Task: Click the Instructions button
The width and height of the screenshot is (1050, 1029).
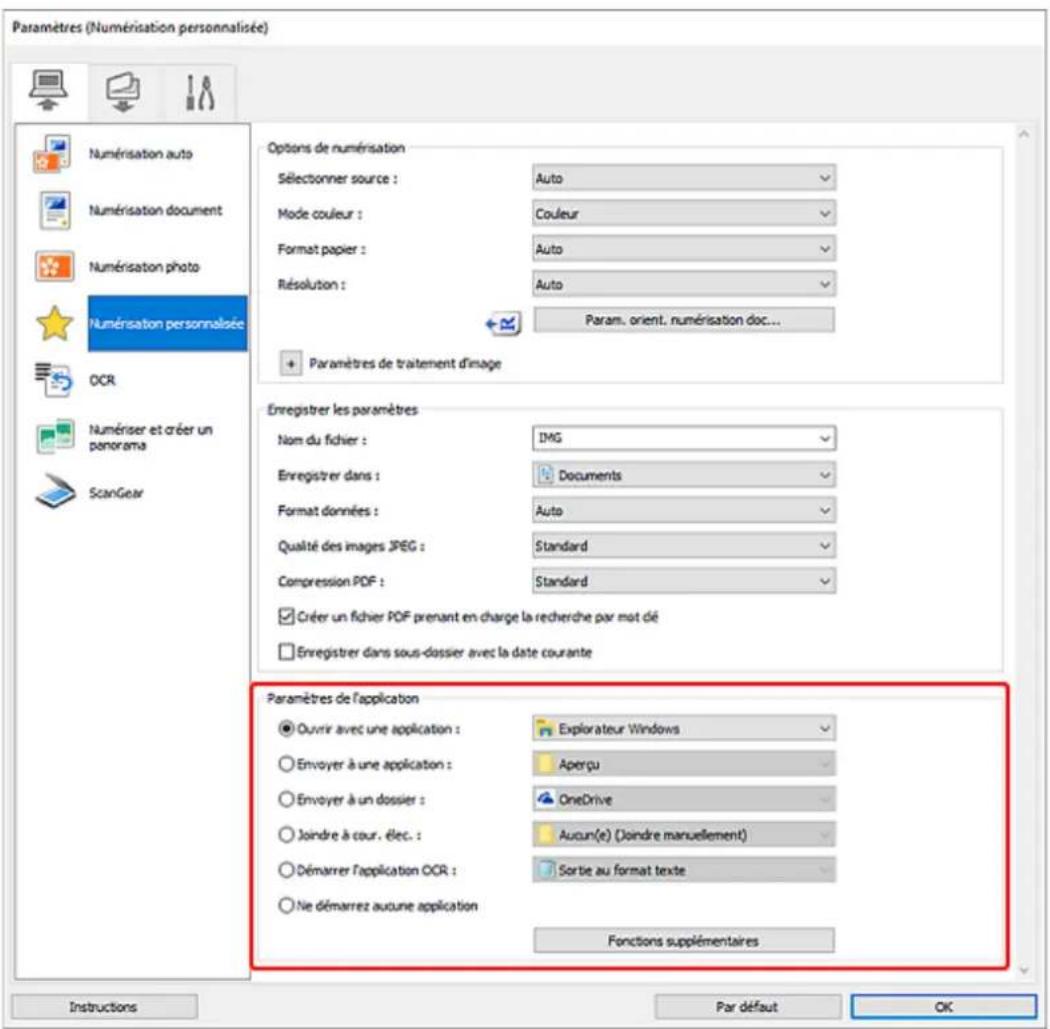Action: pos(104,1007)
